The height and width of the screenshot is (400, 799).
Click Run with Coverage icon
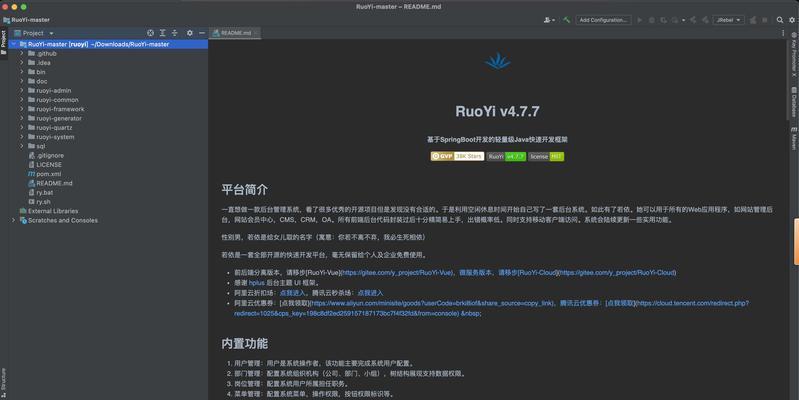pos(663,20)
